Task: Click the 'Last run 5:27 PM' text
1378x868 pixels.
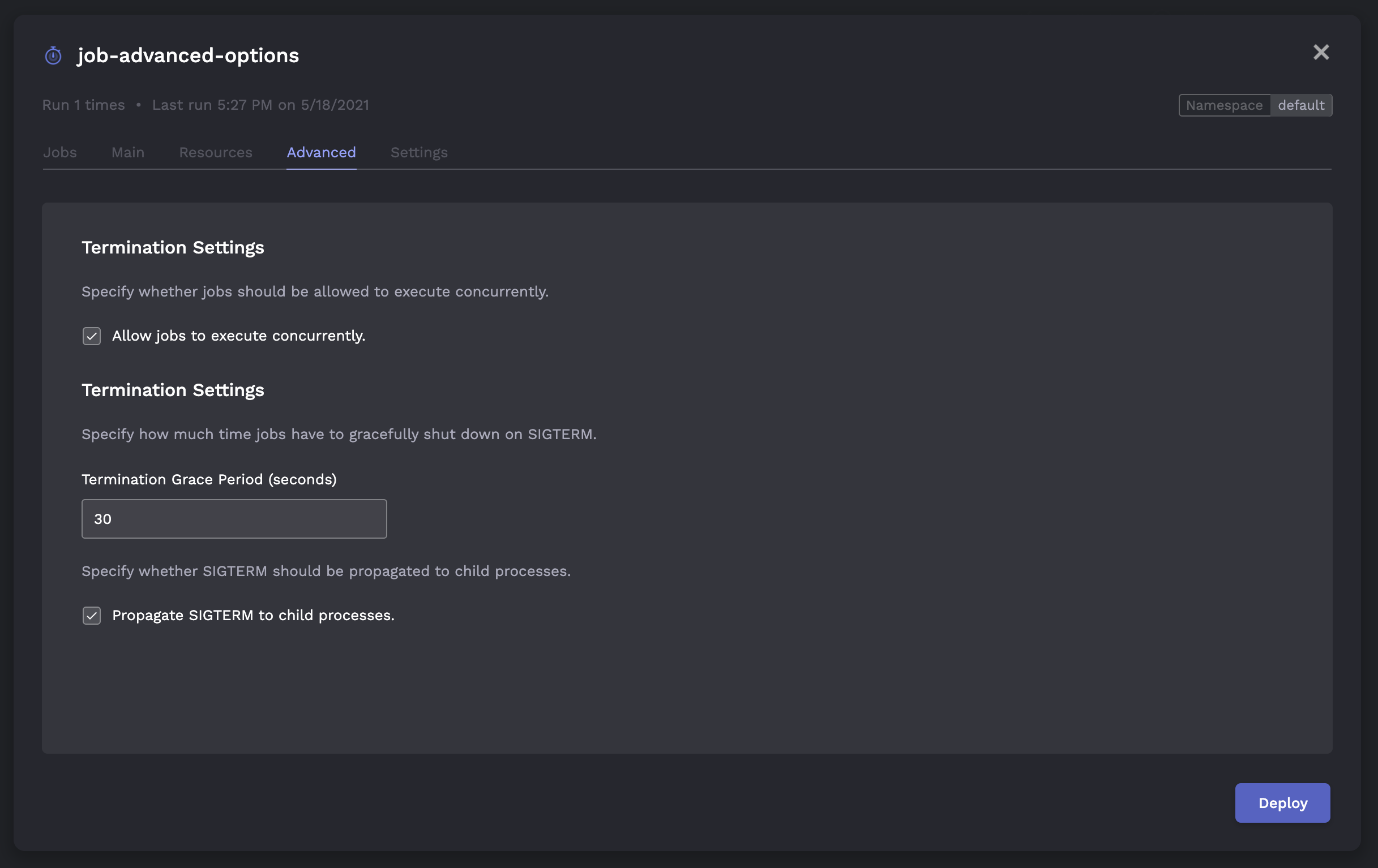Action: tap(260, 105)
